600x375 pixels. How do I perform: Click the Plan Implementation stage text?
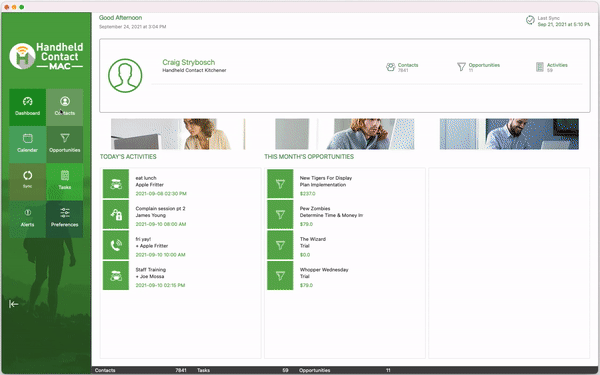(323, 185)
